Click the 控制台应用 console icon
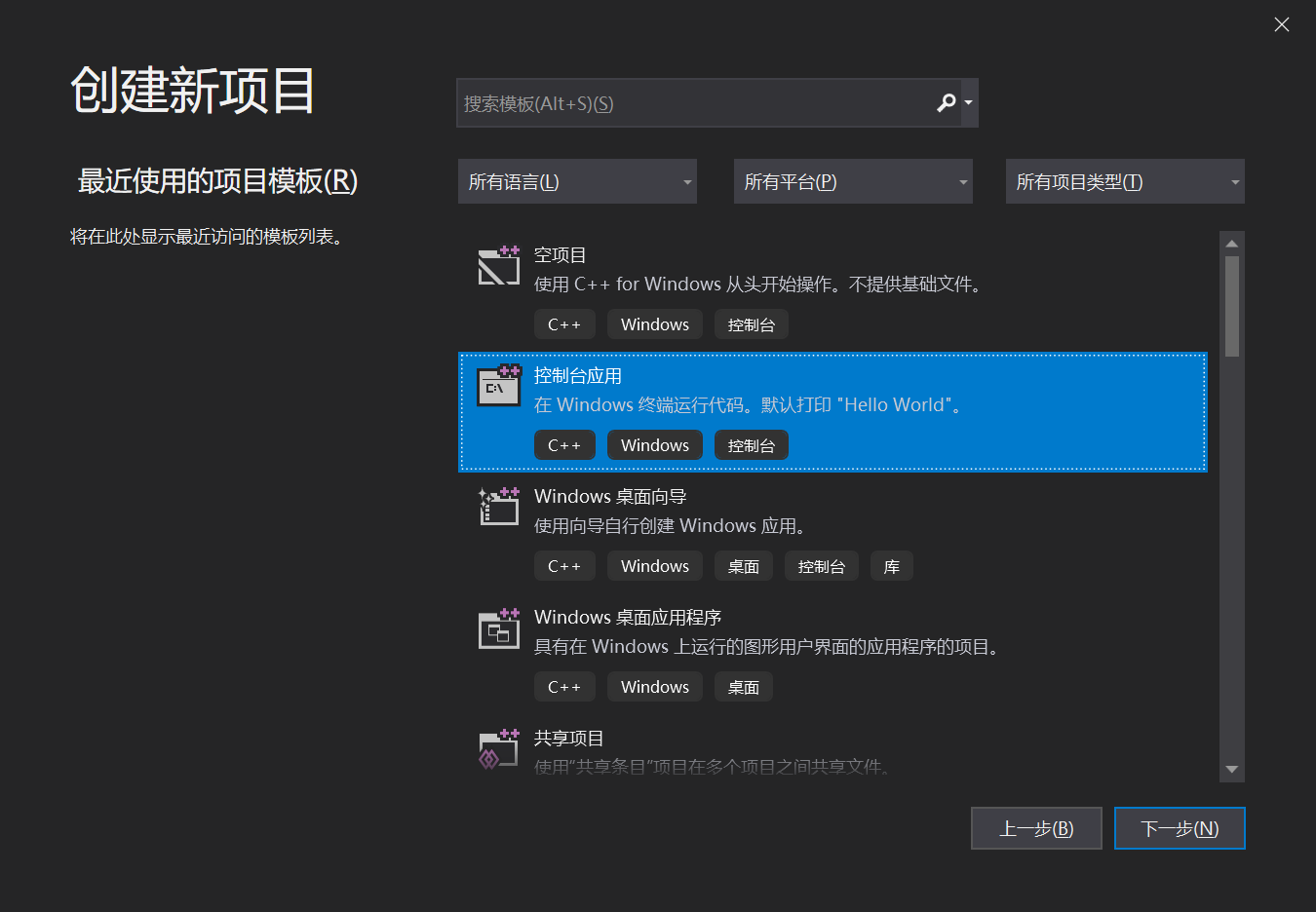1316x912 pixels. coord(499,386)
